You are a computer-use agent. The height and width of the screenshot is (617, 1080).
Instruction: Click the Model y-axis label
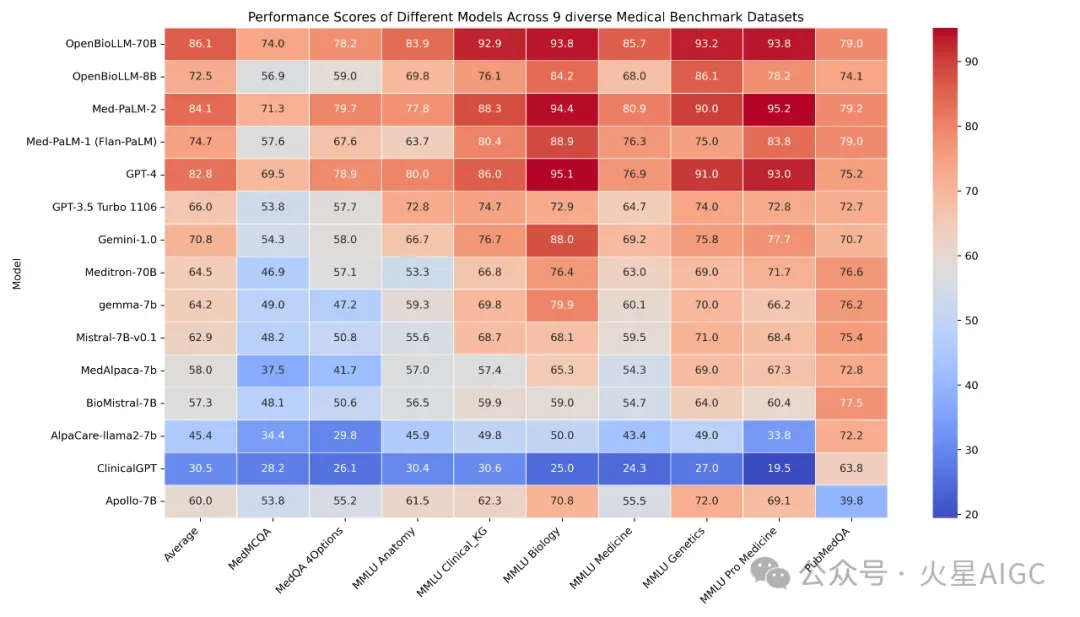pyautogui.click(x=17, y=273)
